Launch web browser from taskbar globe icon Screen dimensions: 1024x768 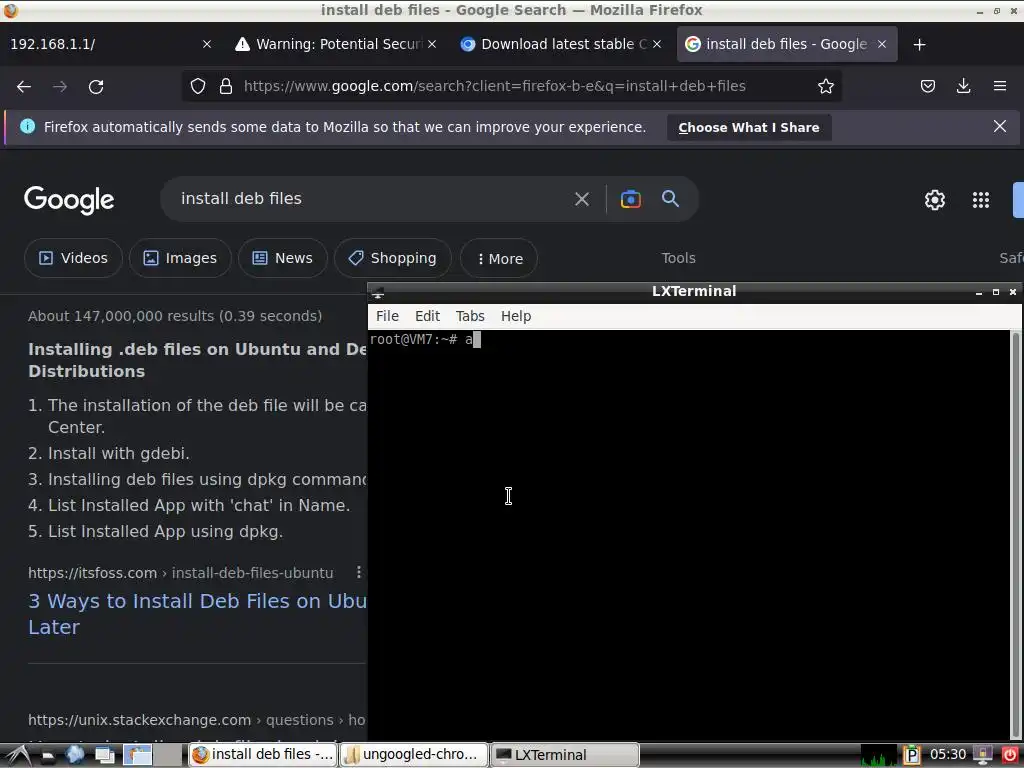point(75,755)
